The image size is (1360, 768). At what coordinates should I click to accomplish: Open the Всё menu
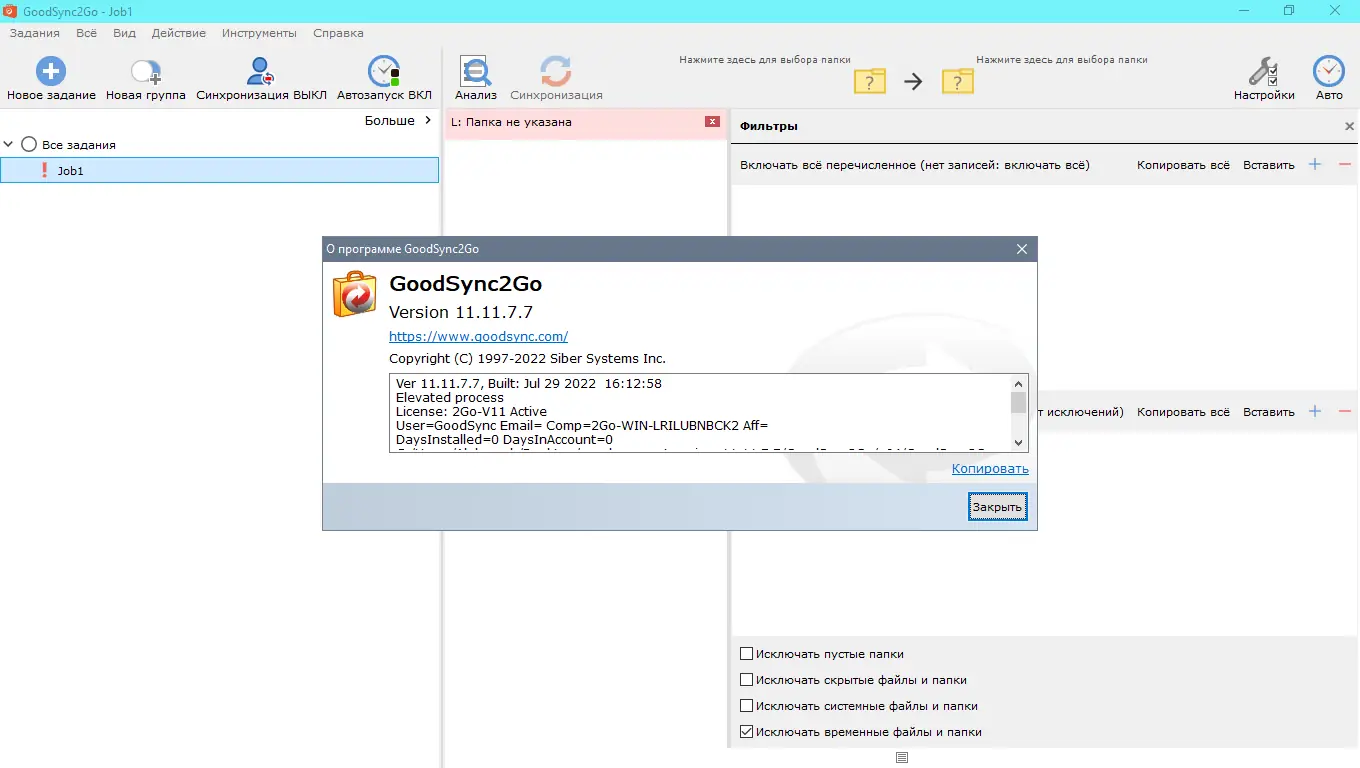click(87, 33)
